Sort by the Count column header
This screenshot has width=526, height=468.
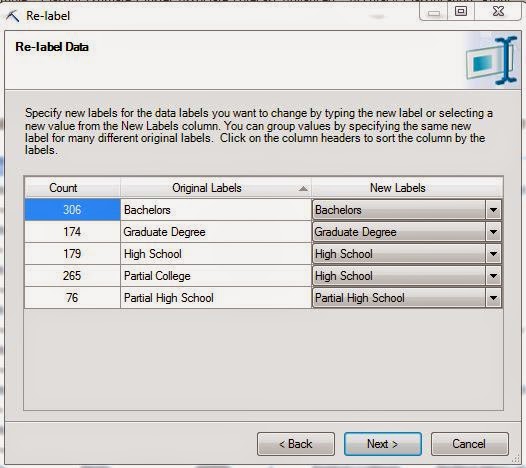(72, 188)
